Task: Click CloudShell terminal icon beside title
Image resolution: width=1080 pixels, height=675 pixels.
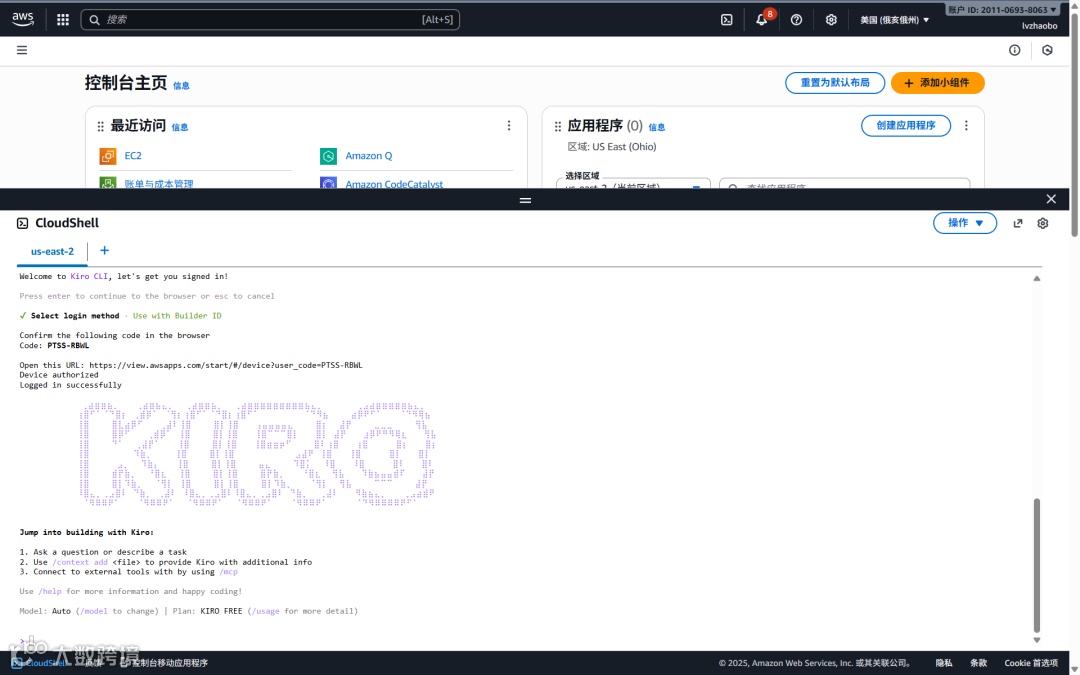Action: [23, 223]
